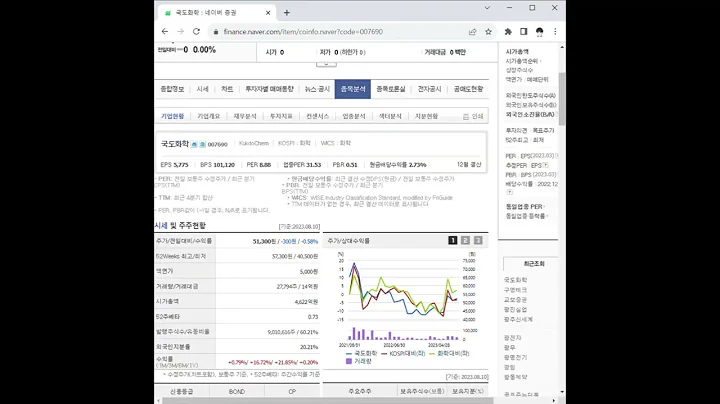Open the 투자자별 매매동향 tab
The height and width of the screenshot is (404, 720).
[x=269, y=89]
